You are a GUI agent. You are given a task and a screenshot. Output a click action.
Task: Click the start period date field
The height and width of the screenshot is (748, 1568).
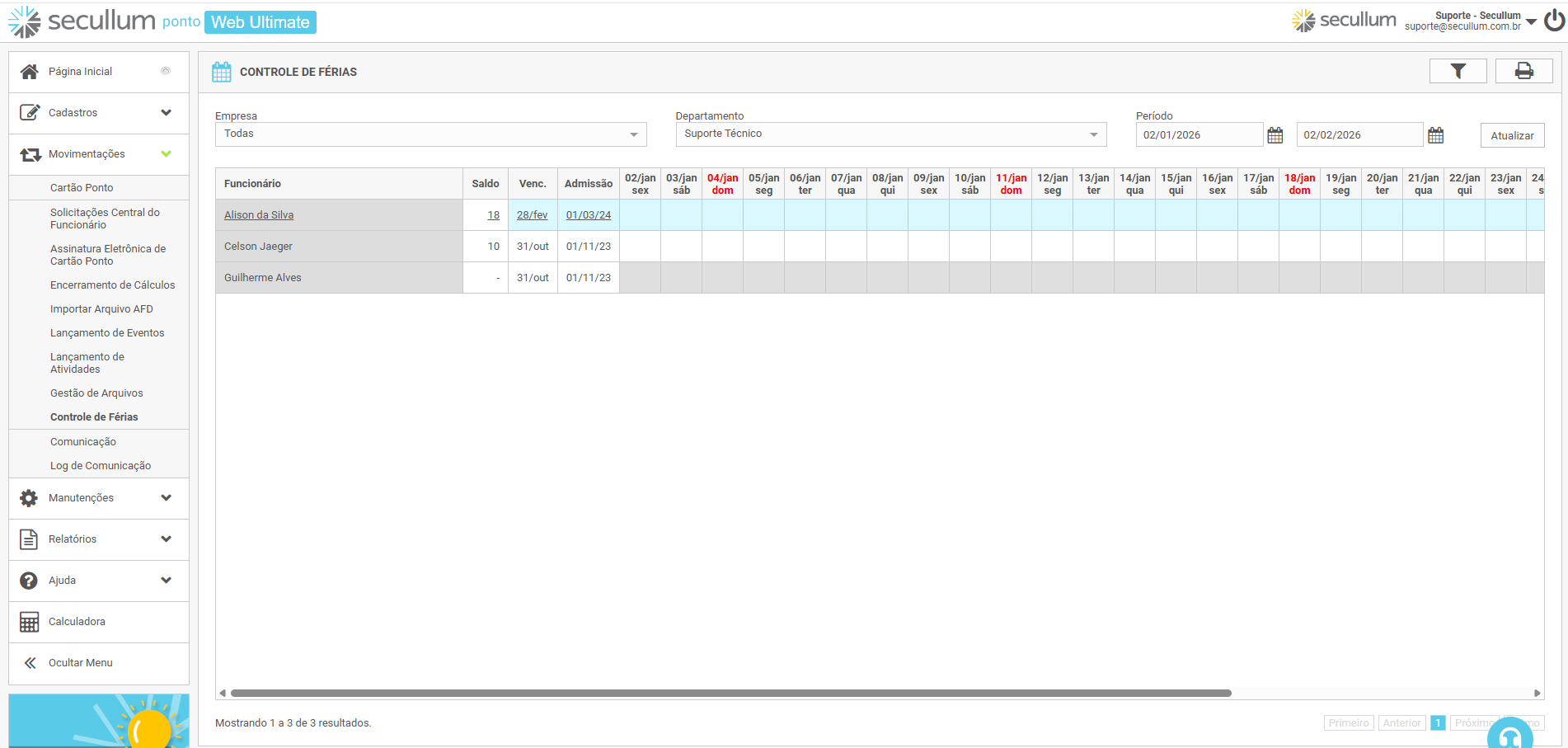coord(1199,135)
